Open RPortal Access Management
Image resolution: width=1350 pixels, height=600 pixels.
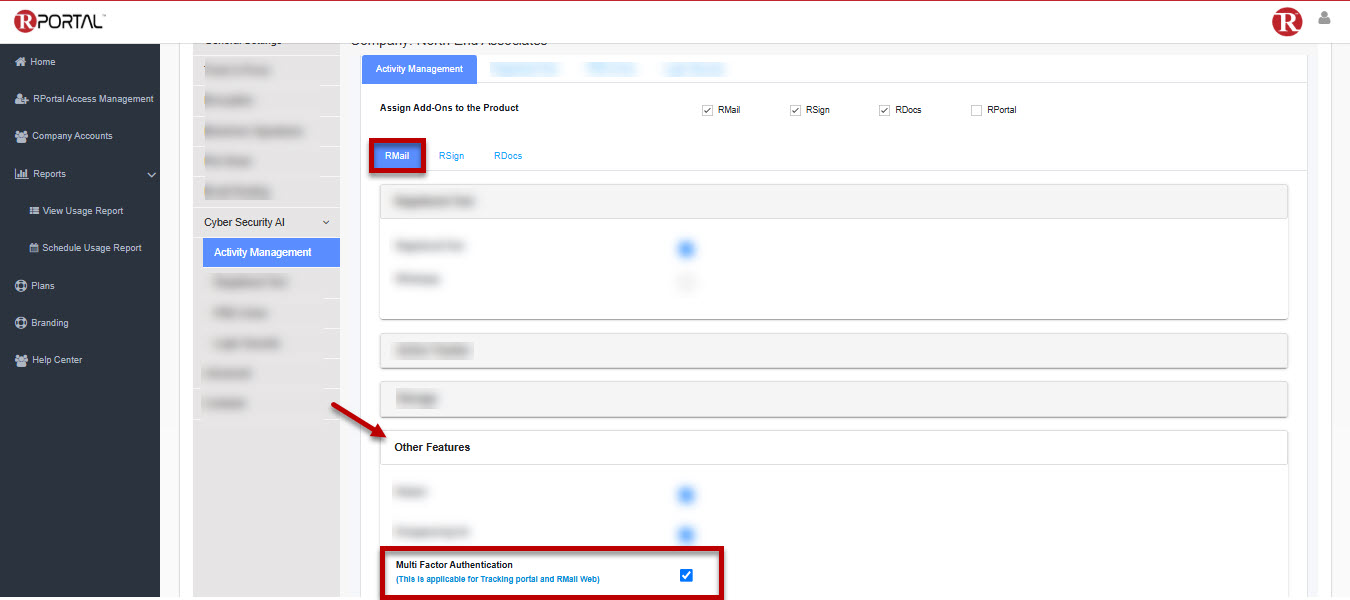point(93,99)
